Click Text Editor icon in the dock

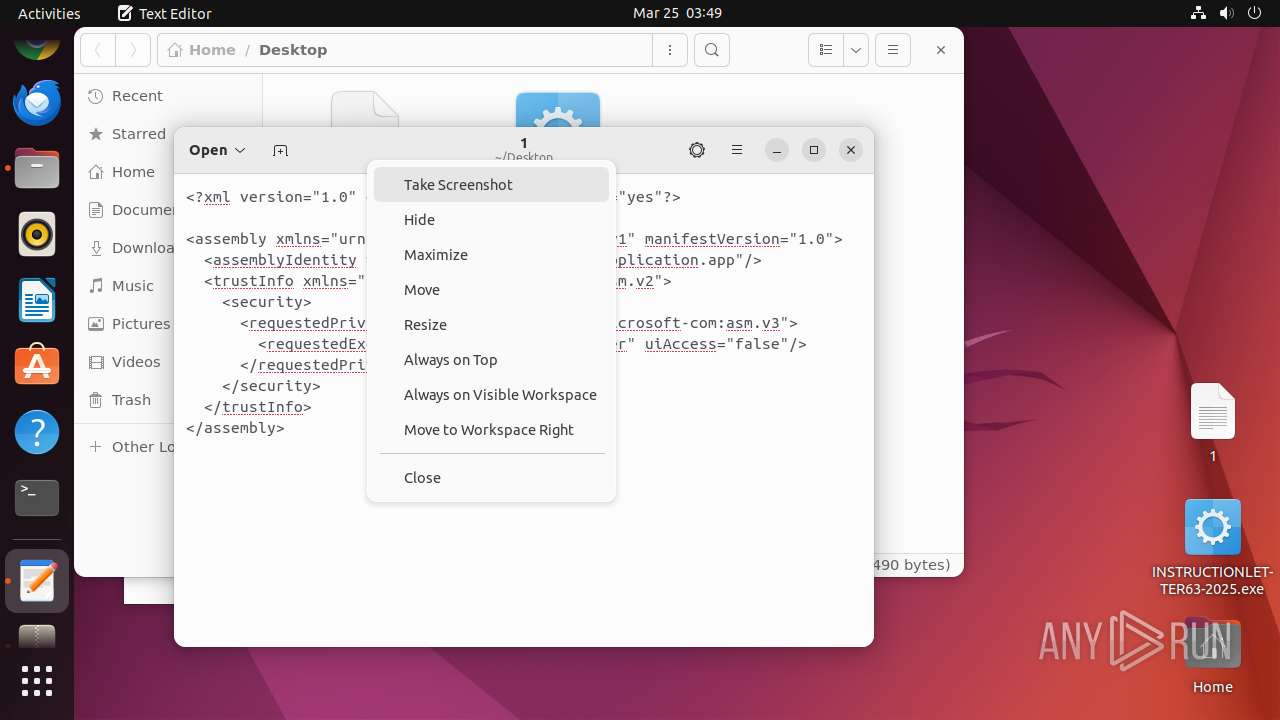click(37, 581)
